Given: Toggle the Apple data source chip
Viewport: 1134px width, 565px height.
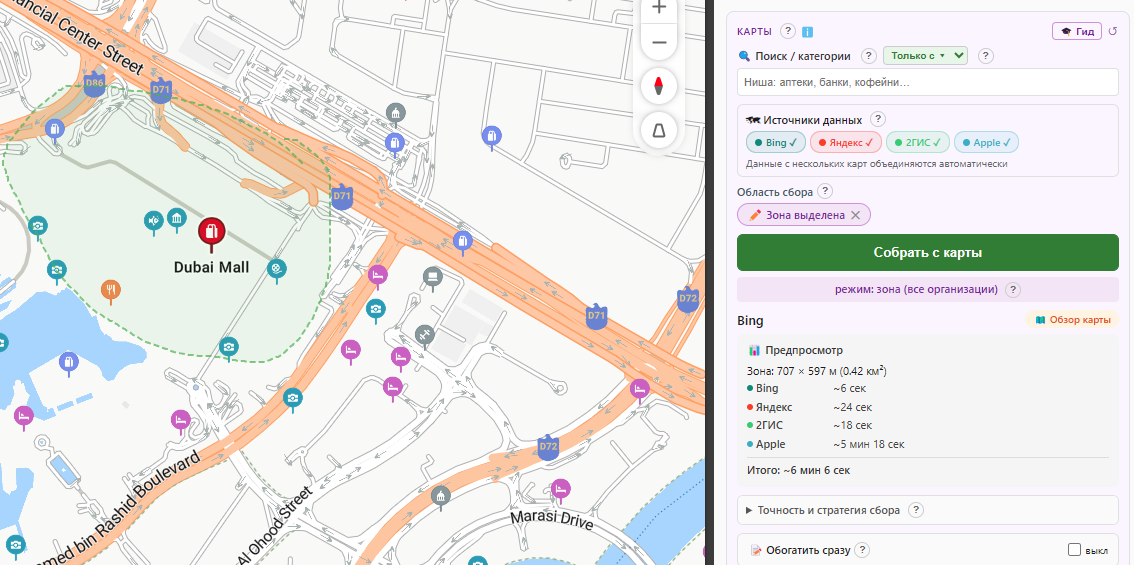Looking at the screenshot, I should (x=986, y=143).
